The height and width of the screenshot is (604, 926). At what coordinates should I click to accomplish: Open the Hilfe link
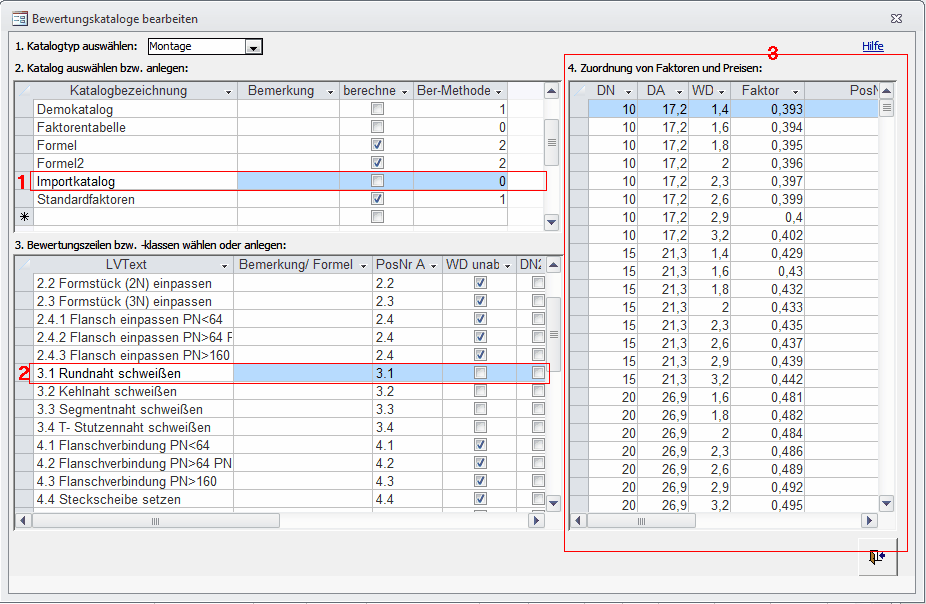873,46
